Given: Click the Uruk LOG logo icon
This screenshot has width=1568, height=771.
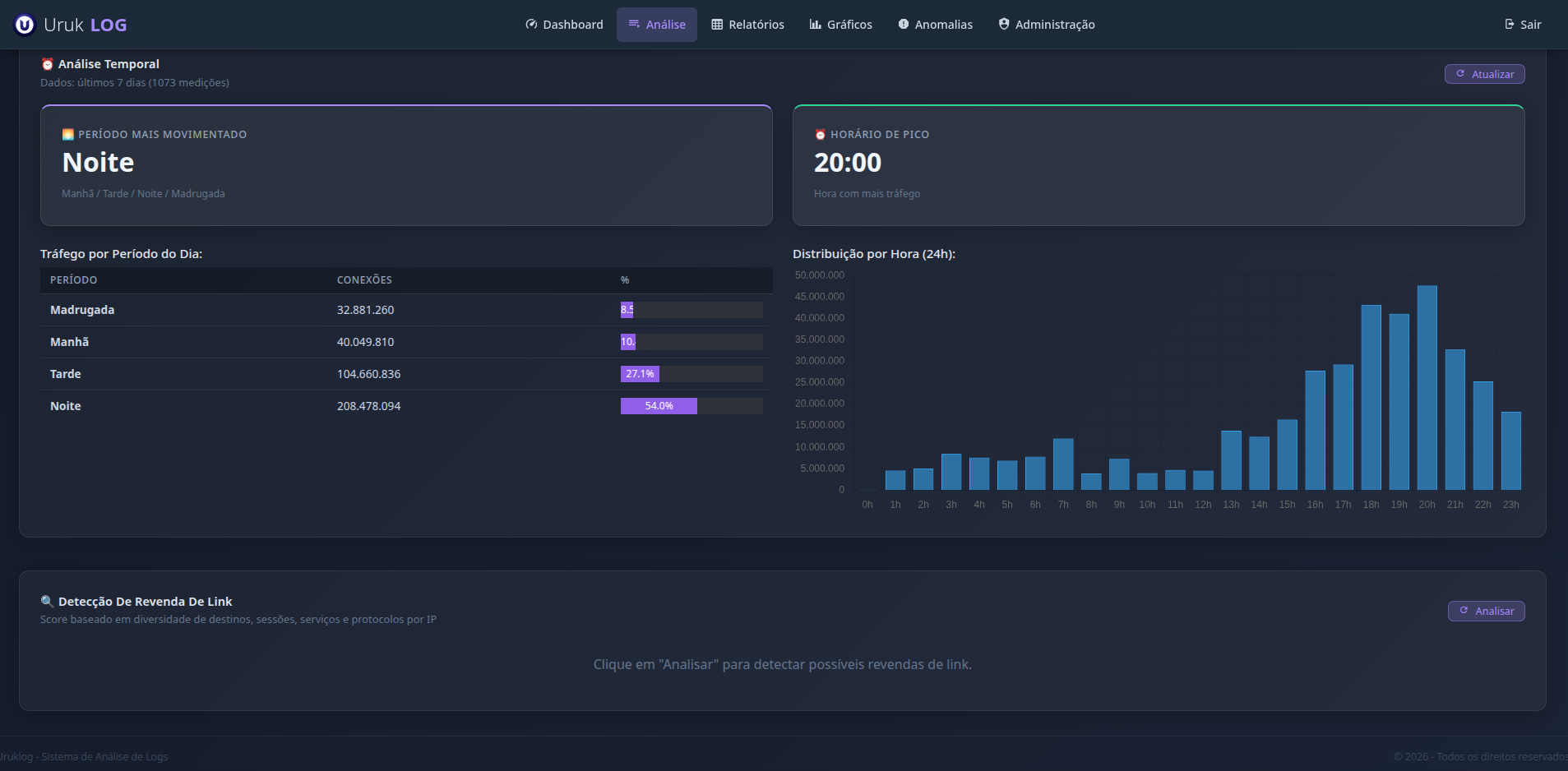Looking at the screenshot, I should click(25, 25).
